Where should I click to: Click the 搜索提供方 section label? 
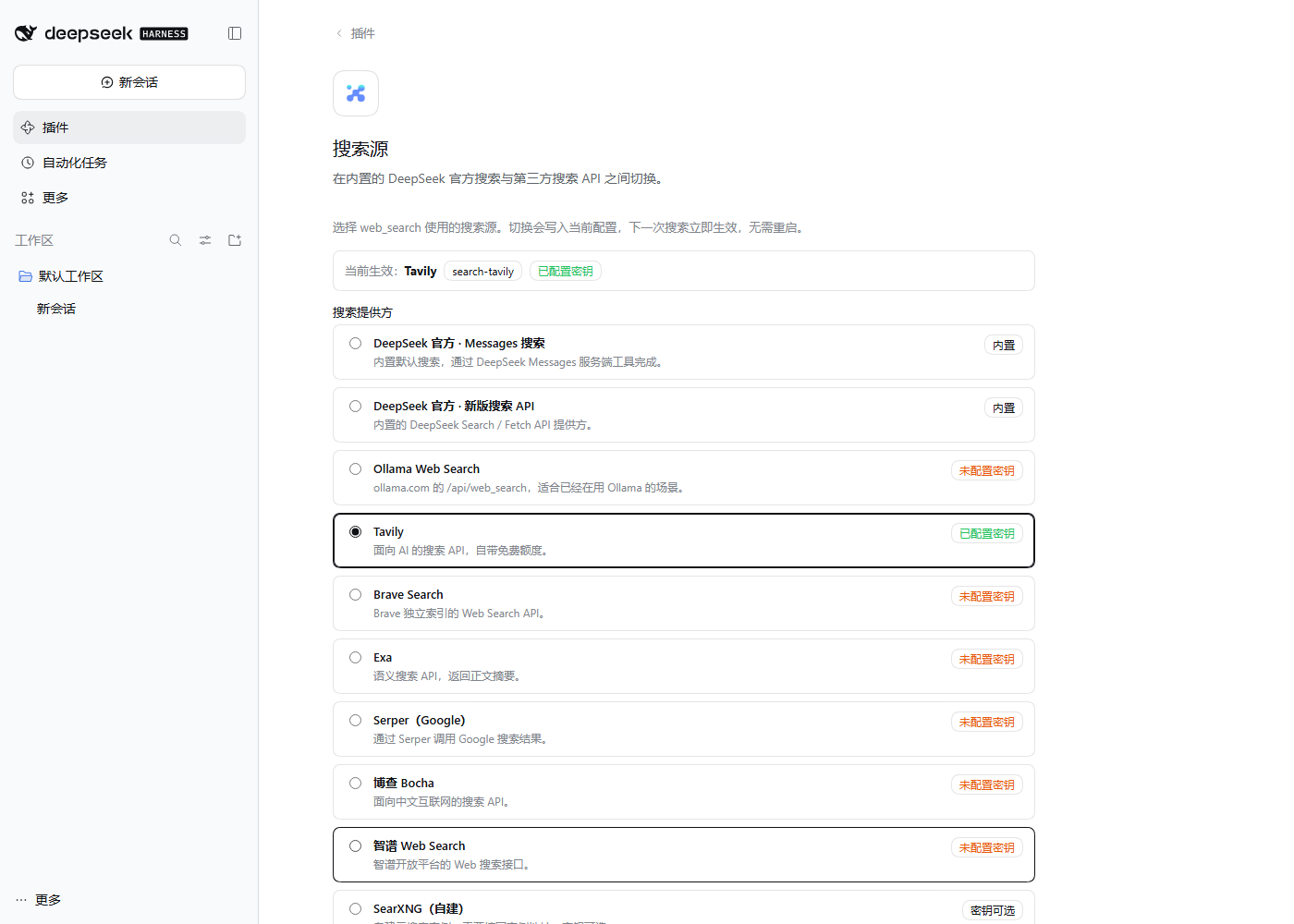(x=362, y=312)
